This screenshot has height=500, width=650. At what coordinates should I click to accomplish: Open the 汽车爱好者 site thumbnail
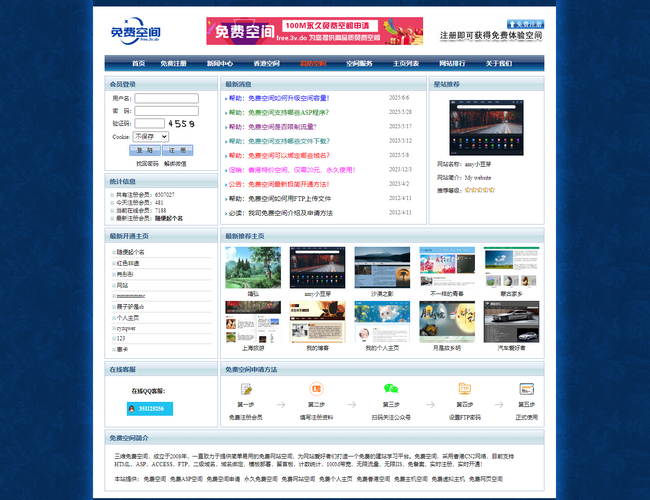coord(512,323)
